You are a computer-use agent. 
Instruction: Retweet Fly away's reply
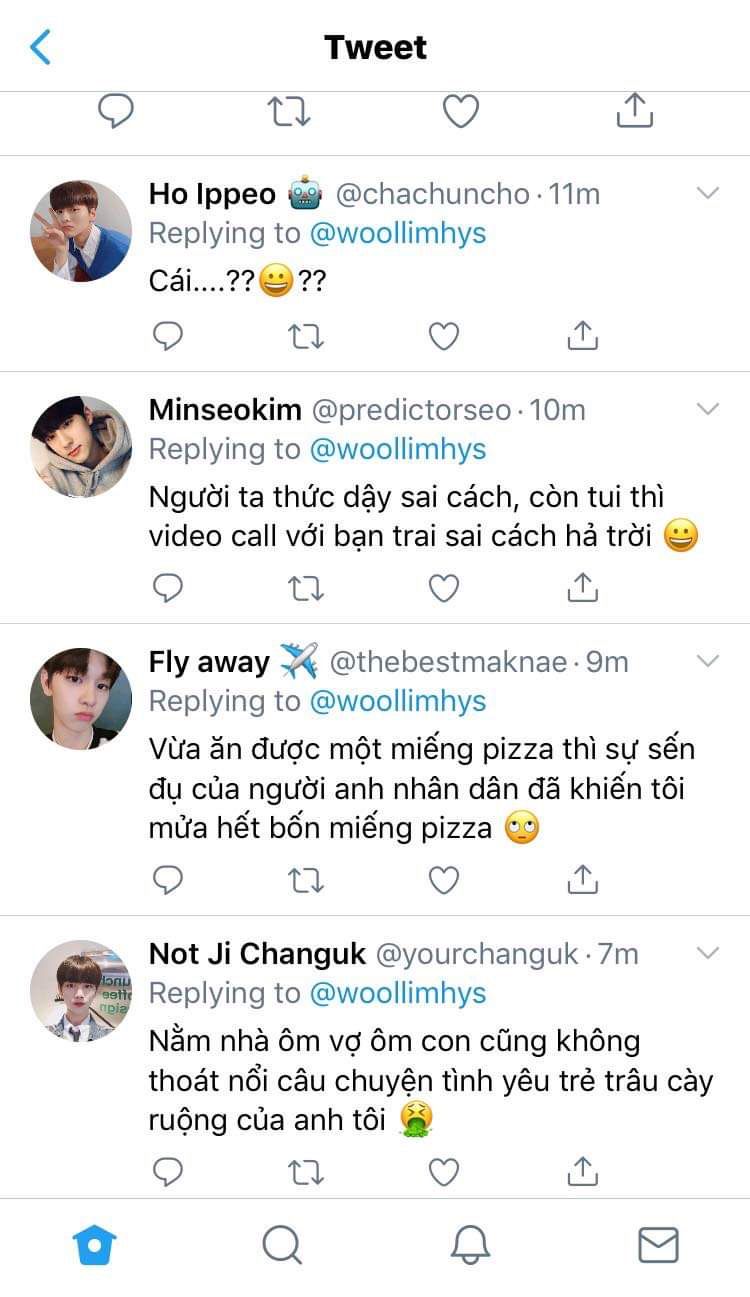[x=306, y=880]
